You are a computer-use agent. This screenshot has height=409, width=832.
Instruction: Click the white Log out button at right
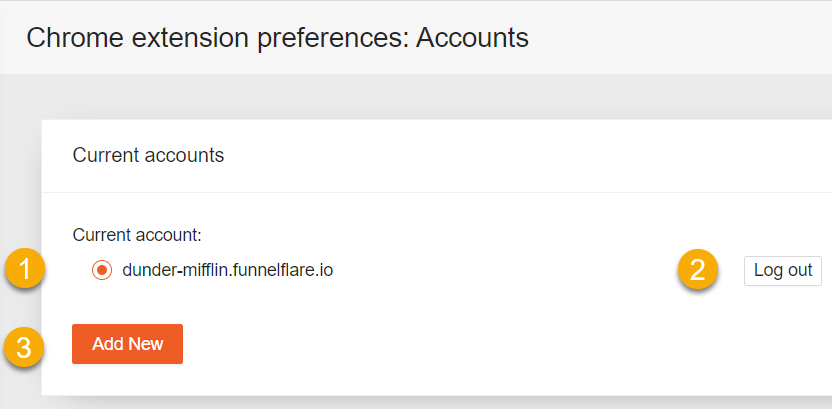[x=783, y=271]
